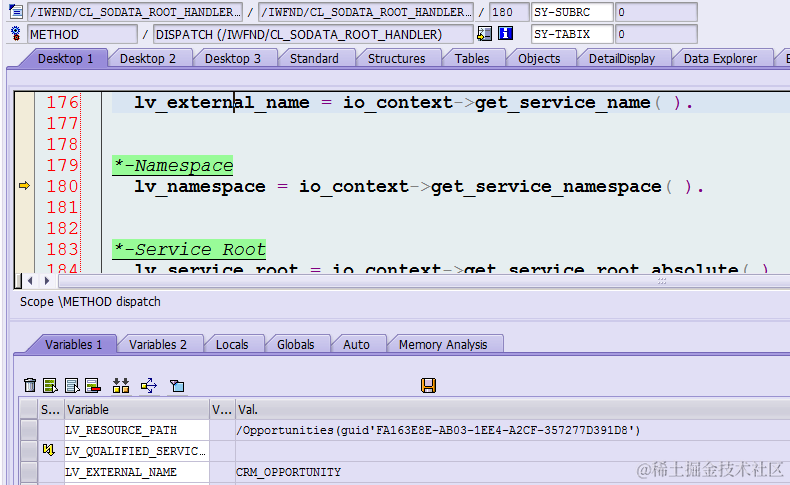Open the Objects tab
Viewport: 790px width, 485px height.
539,58
